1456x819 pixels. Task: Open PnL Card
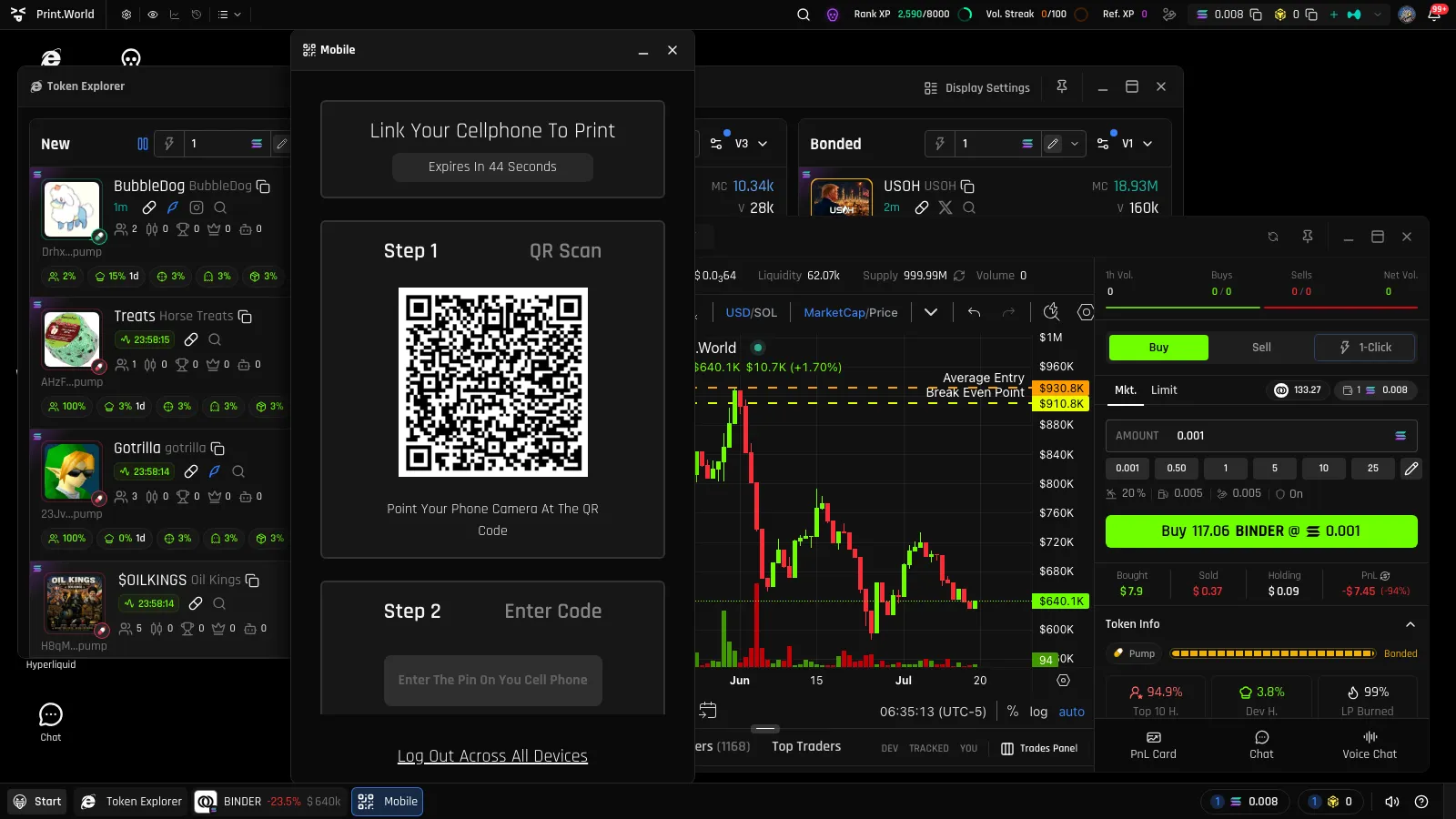[x=1153, y=744]
